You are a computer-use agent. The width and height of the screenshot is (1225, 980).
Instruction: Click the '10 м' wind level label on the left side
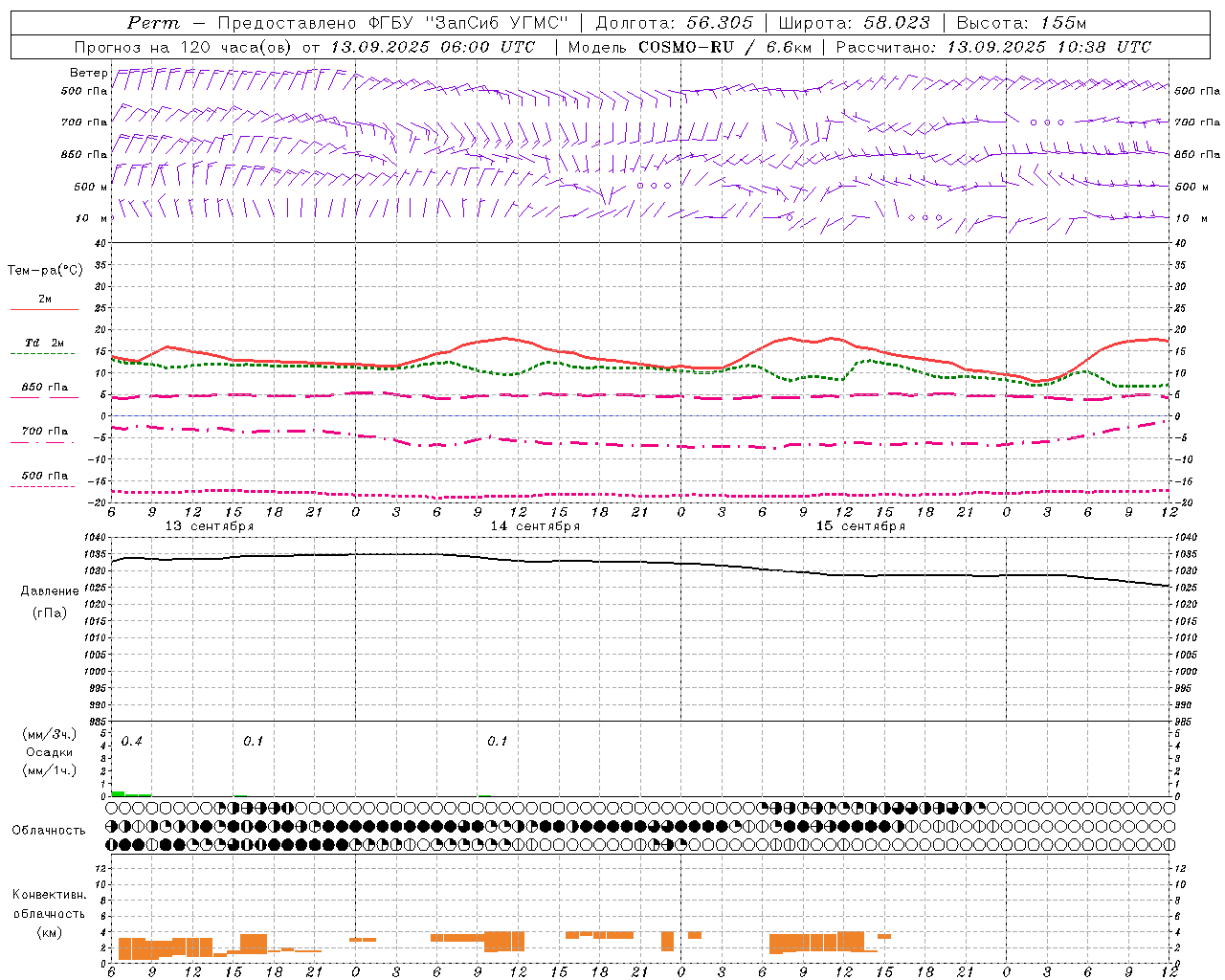(x=92, y=218)
